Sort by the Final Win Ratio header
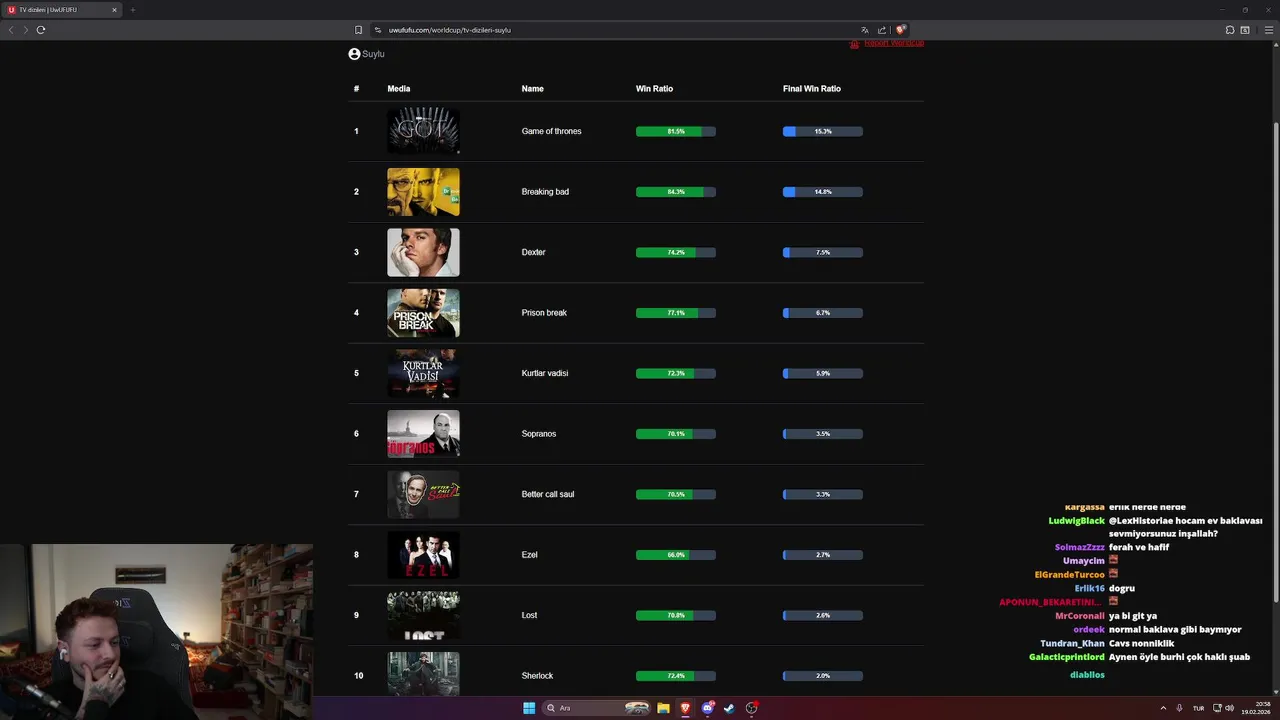 (x=812, y=89)
